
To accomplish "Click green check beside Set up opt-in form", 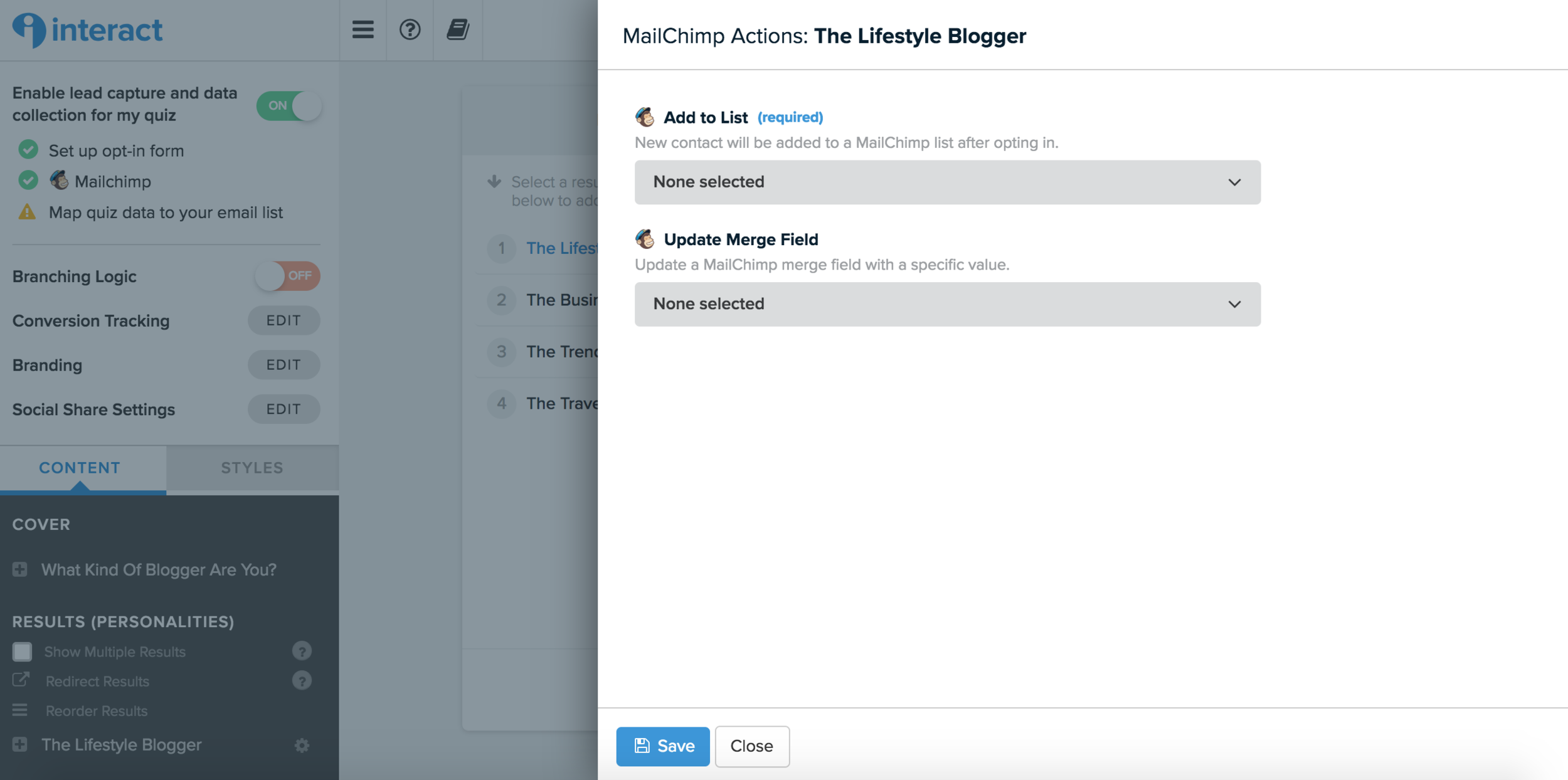I will pyautogui.click(x=28, y=149).
